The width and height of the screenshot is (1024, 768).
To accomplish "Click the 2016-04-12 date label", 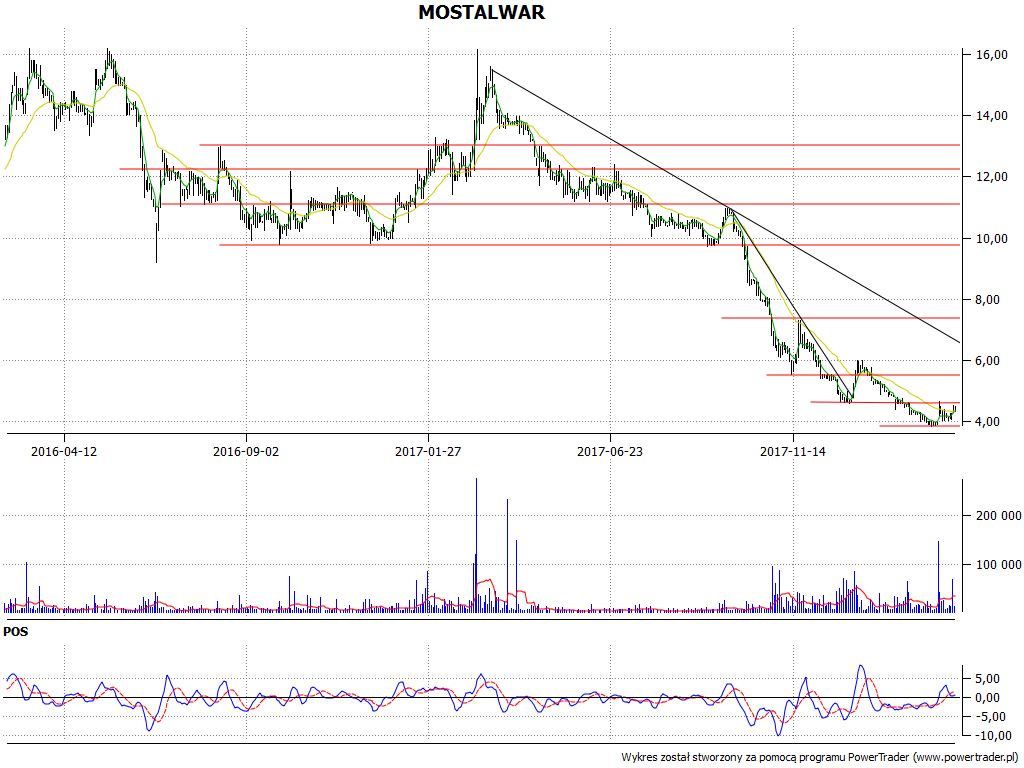I will pyautogui.click(x=64, y=451).
